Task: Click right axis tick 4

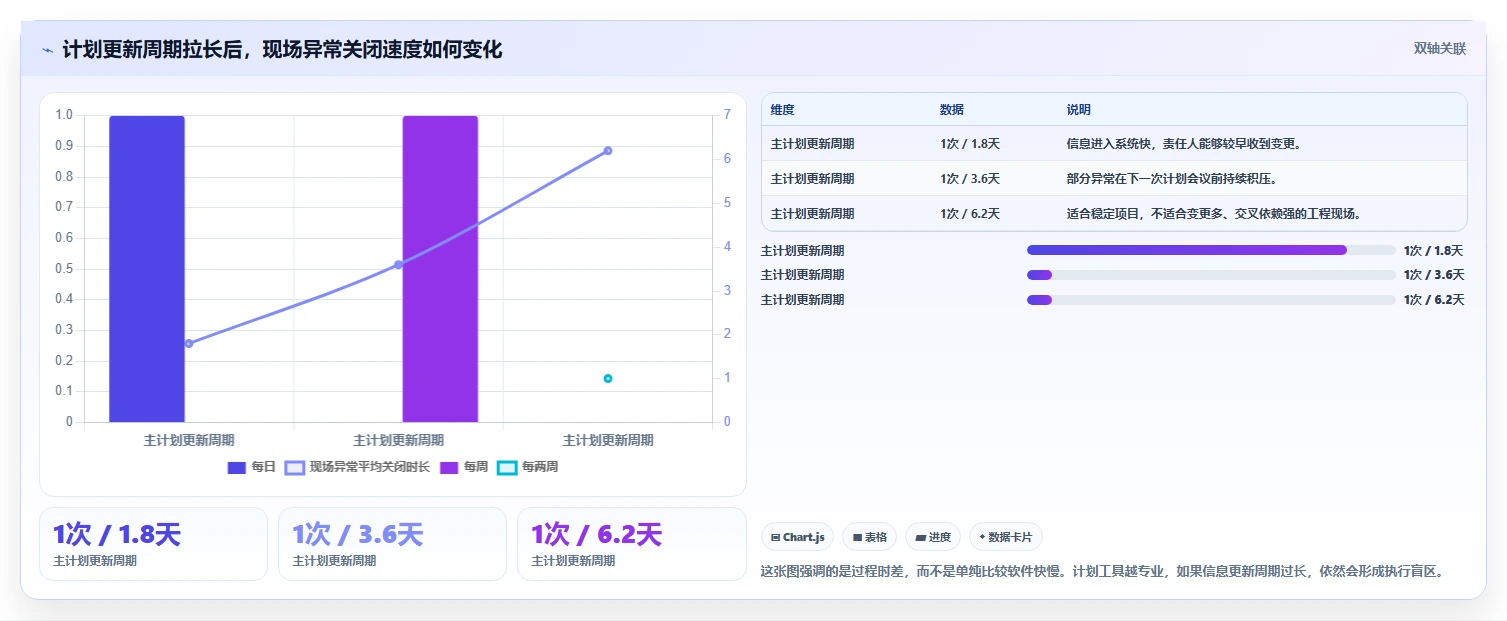Action: tap(728, 247)
